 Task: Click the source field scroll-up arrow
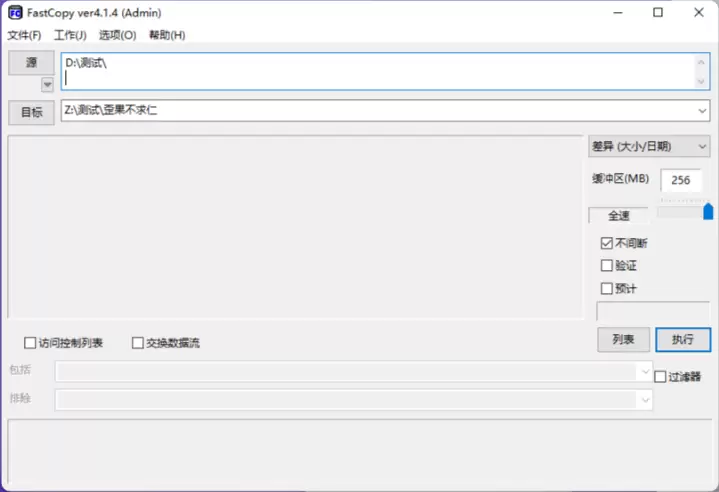pyautogui.click(x=701, y=62)
